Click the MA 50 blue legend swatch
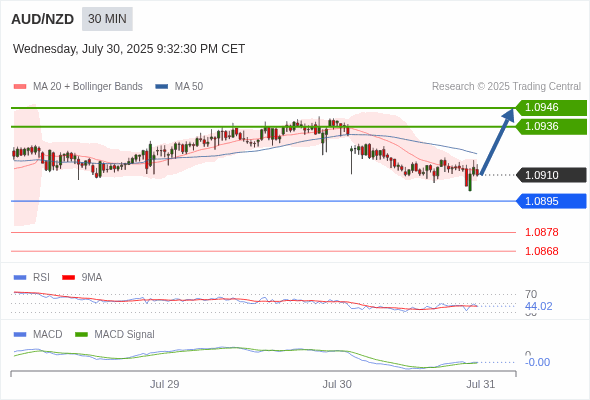The image size is (590, 400). coord(162,87)
